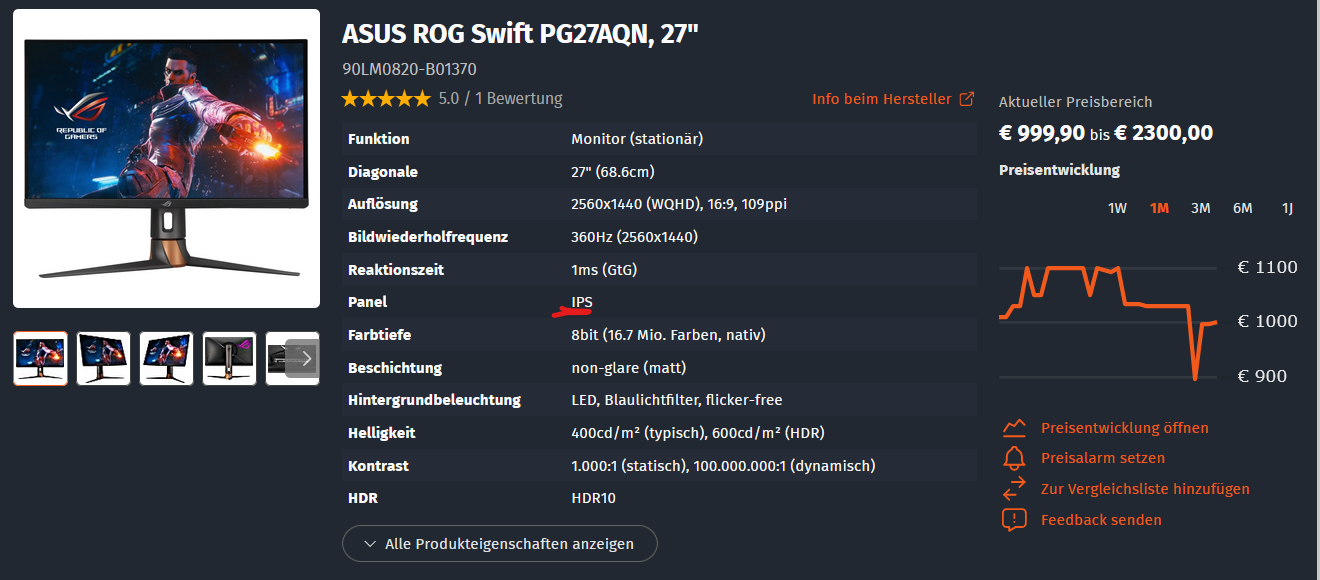The width and height of the screenshot is (1320, 580).
Task: Choose Zur Vergleichsliste hinzufügen
Action: (1145, 489)
